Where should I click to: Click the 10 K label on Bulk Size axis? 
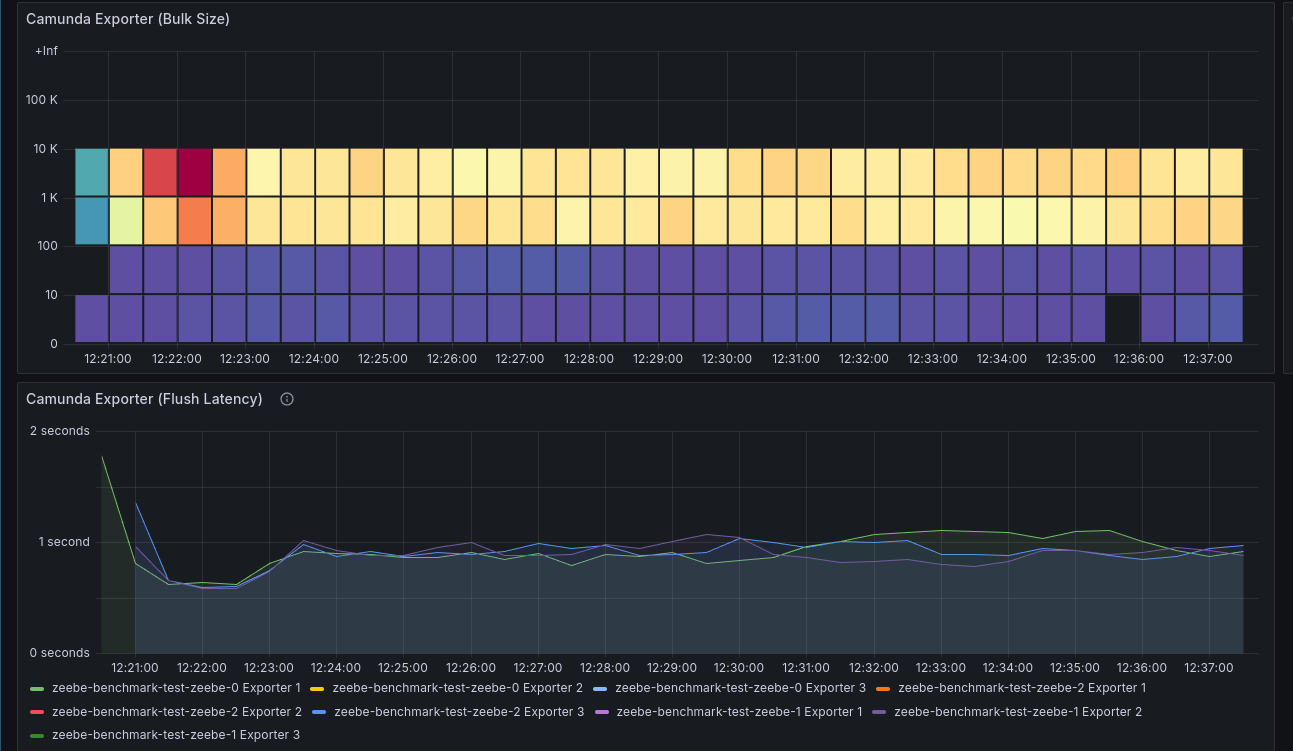tap(46, 149)
